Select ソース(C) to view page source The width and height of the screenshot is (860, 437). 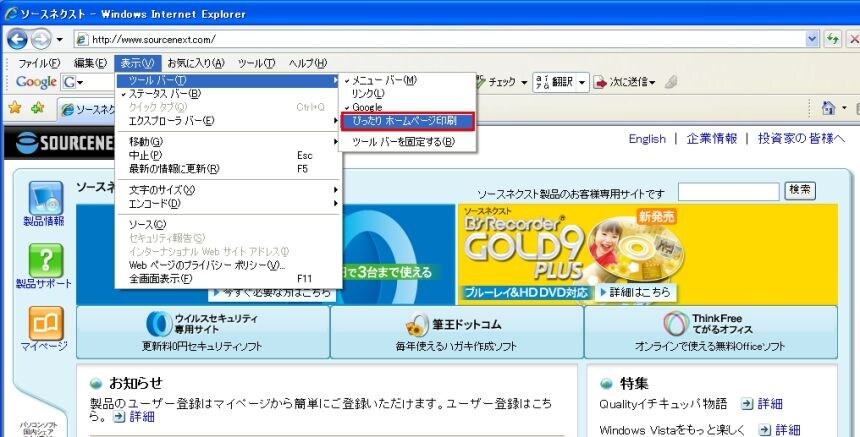coord(229,224)
